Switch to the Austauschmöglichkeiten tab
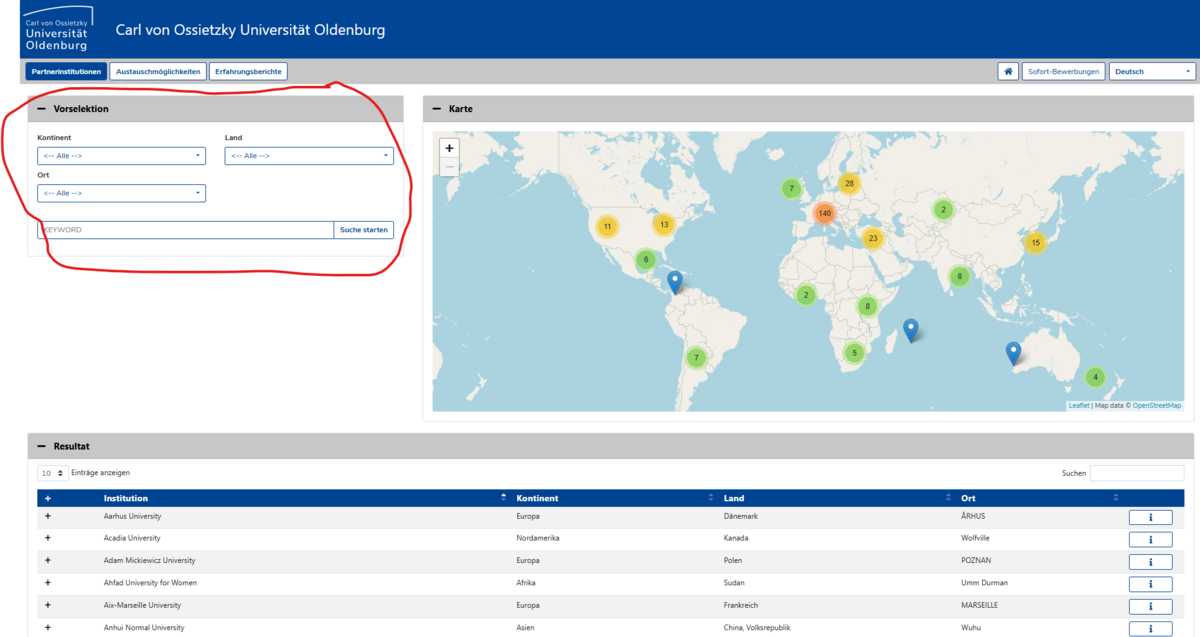1200x637 pixels. [158, 72]
